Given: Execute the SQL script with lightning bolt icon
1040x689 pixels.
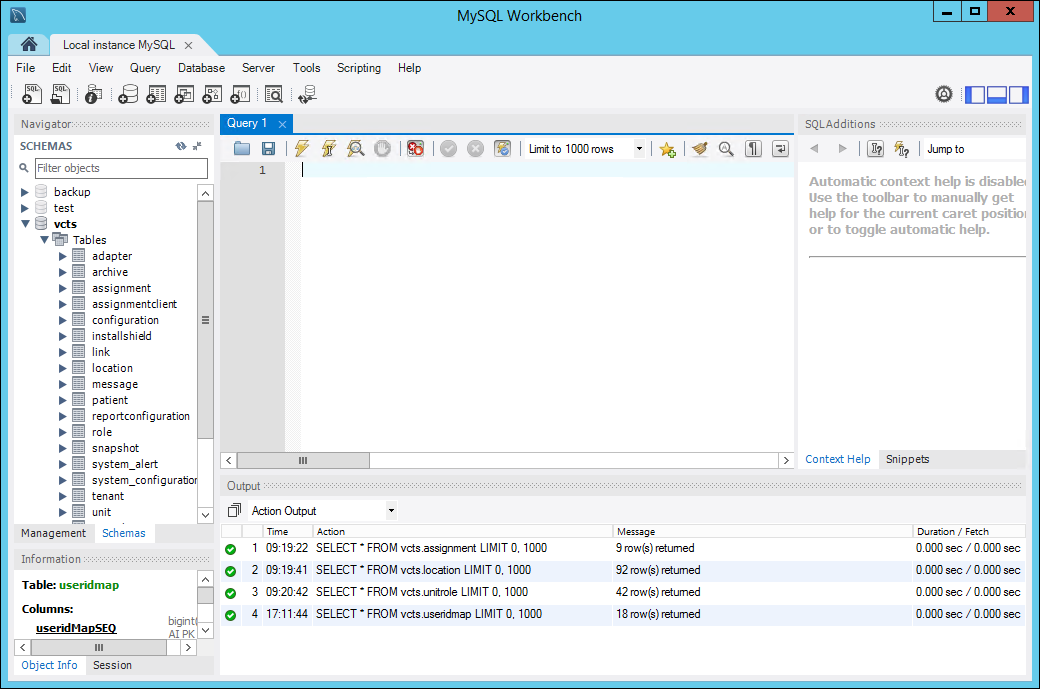Looking at the screenshot, I should (301, 149).
